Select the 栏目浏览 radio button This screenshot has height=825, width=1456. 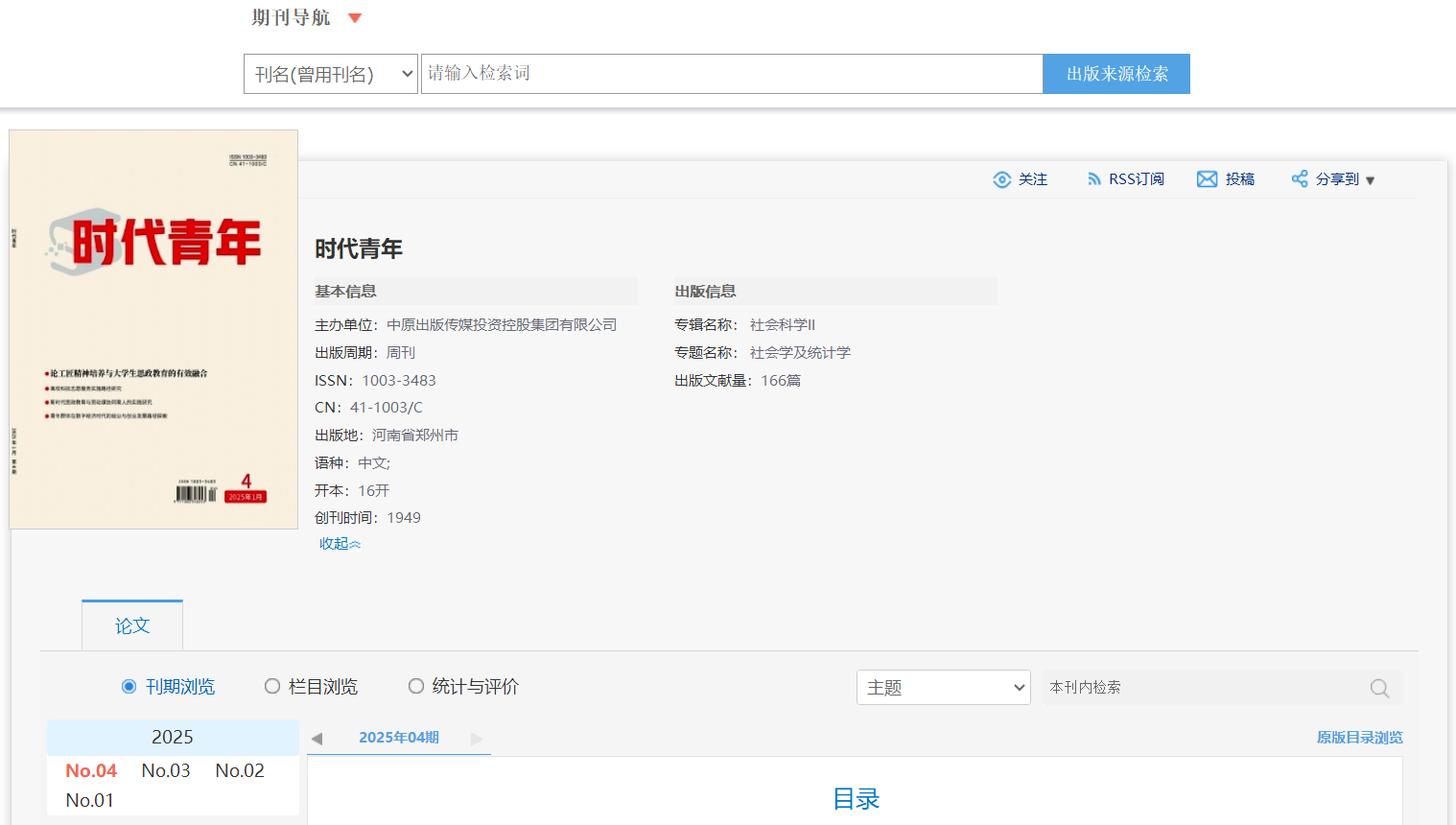coord(272,687)
